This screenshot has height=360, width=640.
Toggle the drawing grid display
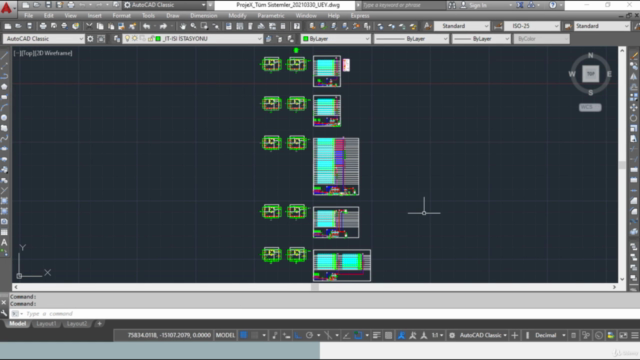pyautogui.click(x=244, y=335)
